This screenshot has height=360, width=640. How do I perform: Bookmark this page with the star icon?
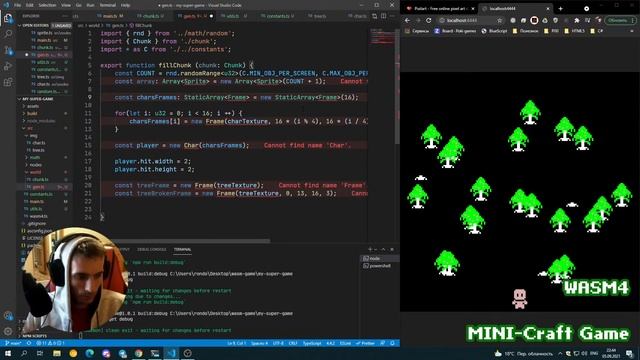click(500, 20)
